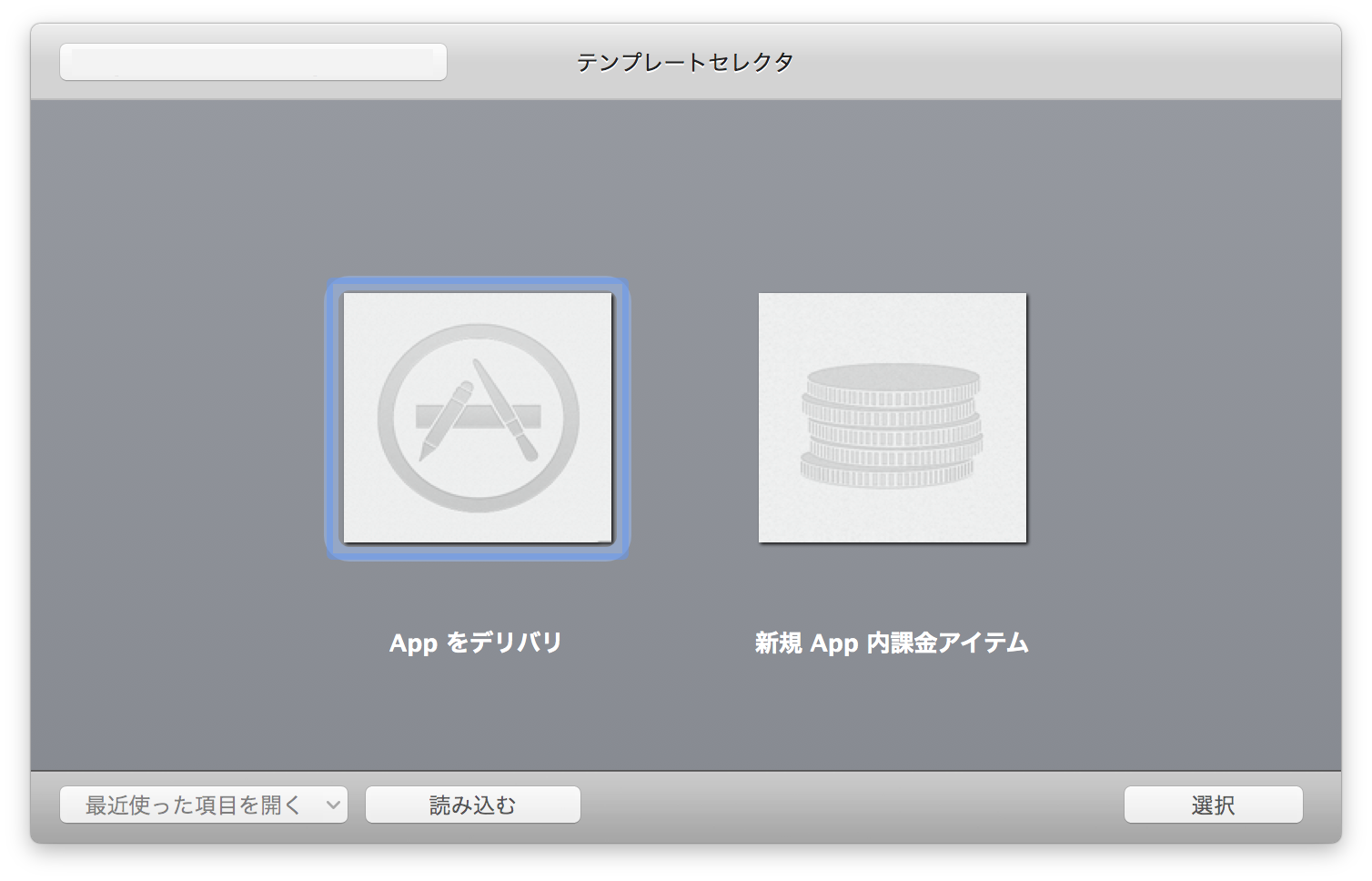This screenshot has width=1372, height=881.
Task: Click the App をデリバリ label text
Action: (476, 643)
